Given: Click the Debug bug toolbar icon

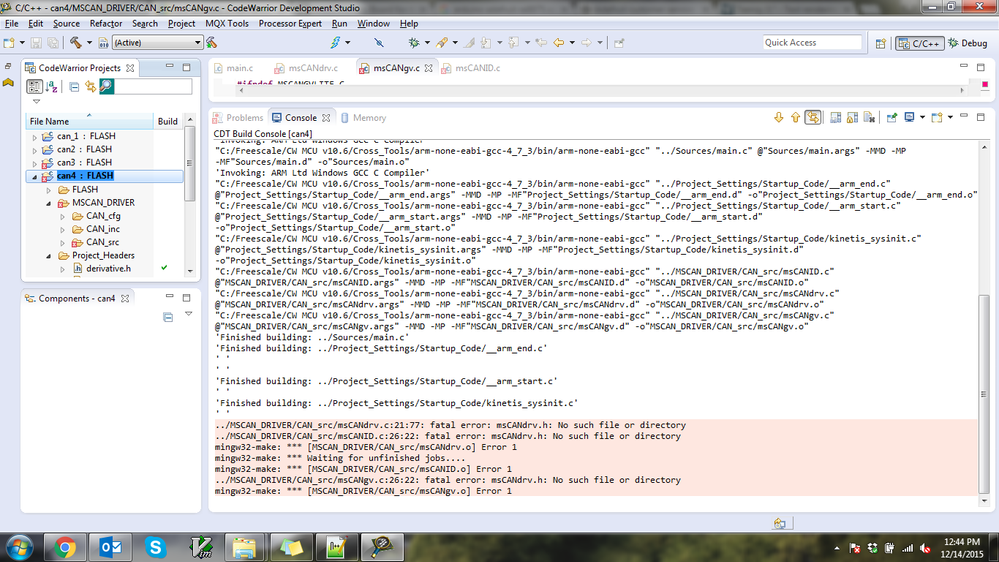Looking at the screenshot, I should pyautogui.click(x=414, y=43).
